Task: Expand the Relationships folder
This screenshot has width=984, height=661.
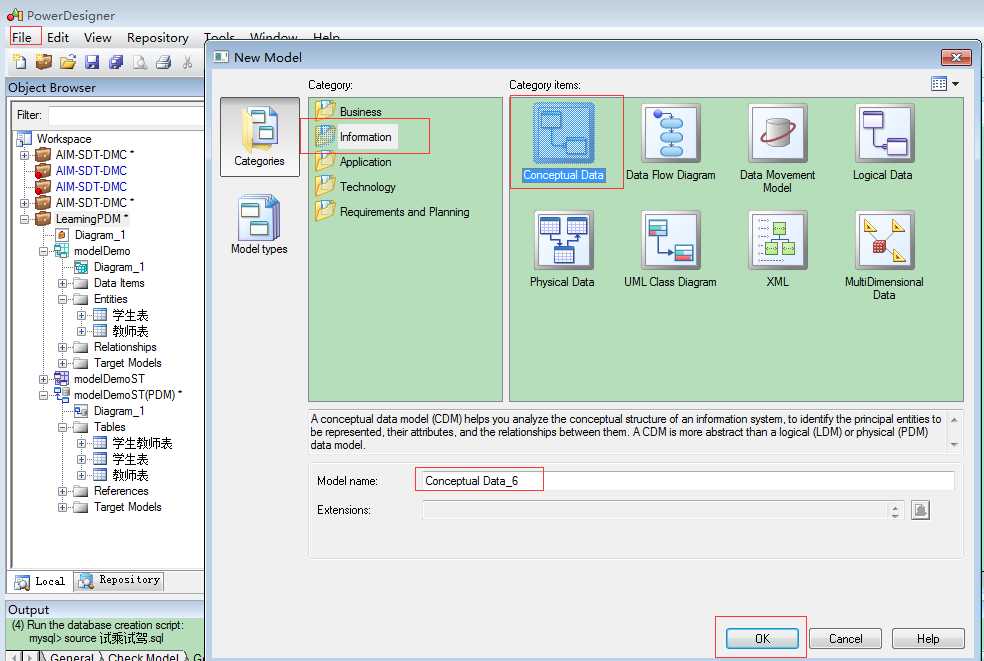Action: point(62,347)
